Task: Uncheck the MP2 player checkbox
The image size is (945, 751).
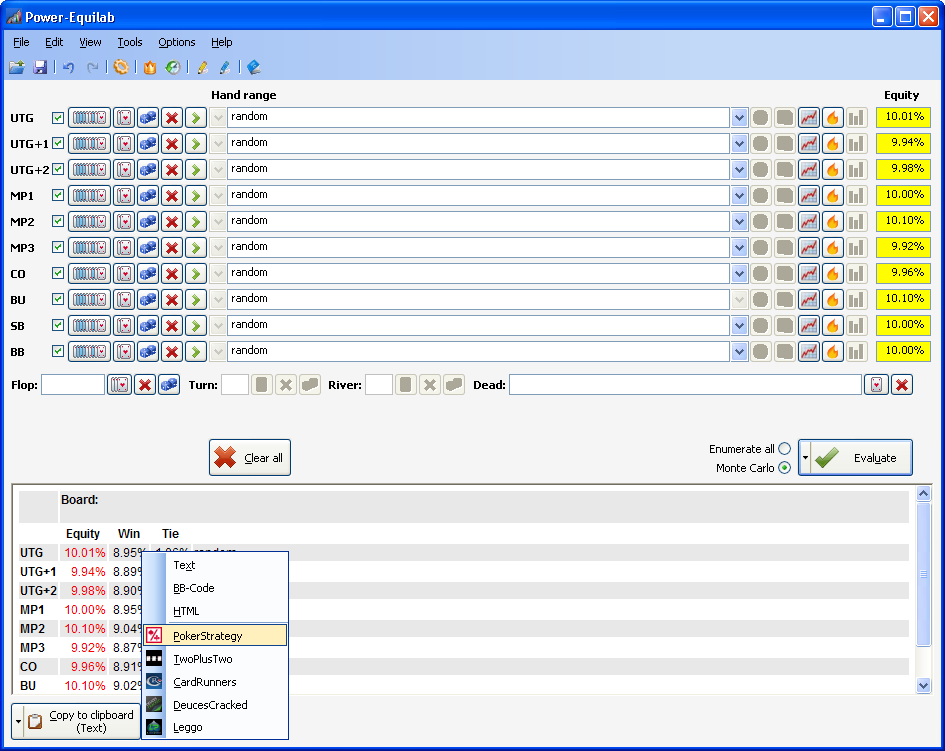Action: (x=58, y=221)
